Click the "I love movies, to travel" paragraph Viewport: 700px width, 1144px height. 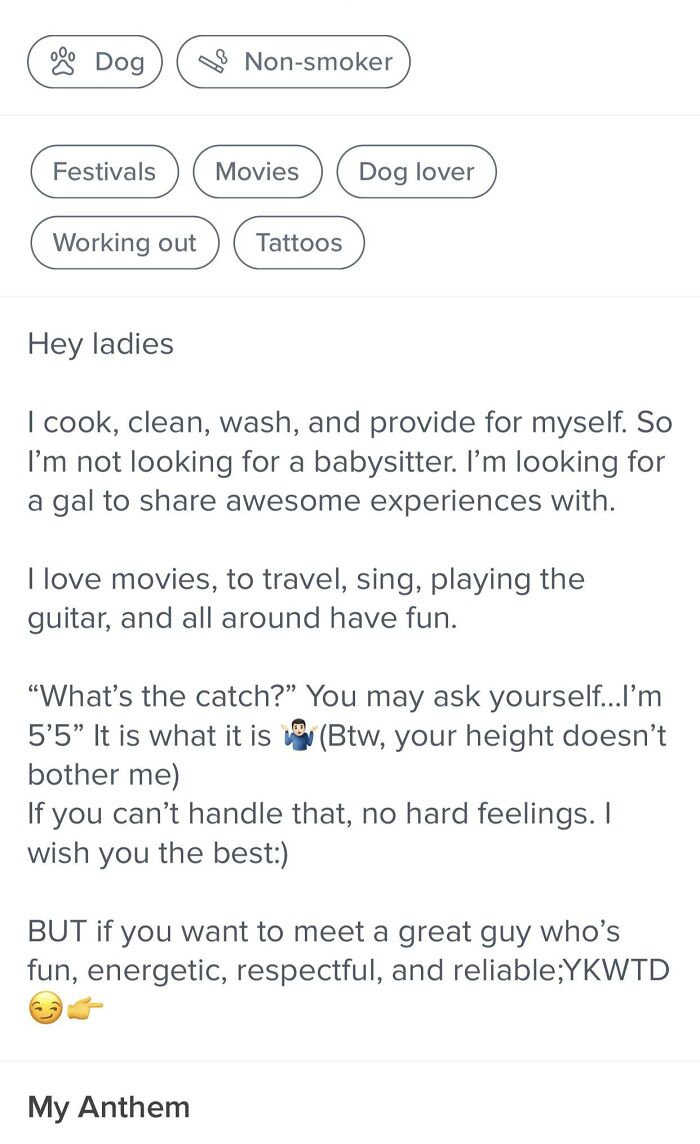coord(306,599)
